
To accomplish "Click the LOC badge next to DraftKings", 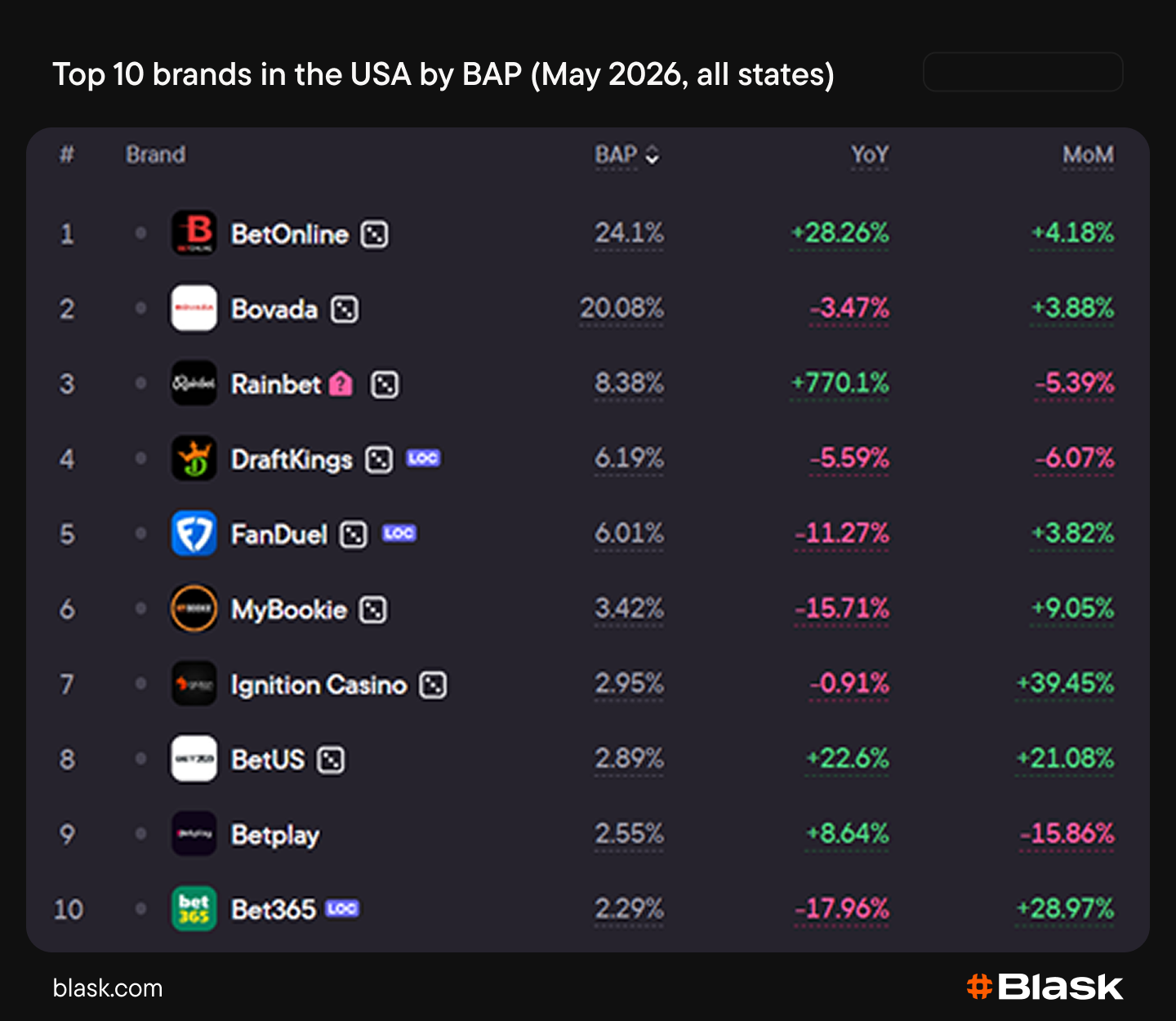I will coord(423,458).
